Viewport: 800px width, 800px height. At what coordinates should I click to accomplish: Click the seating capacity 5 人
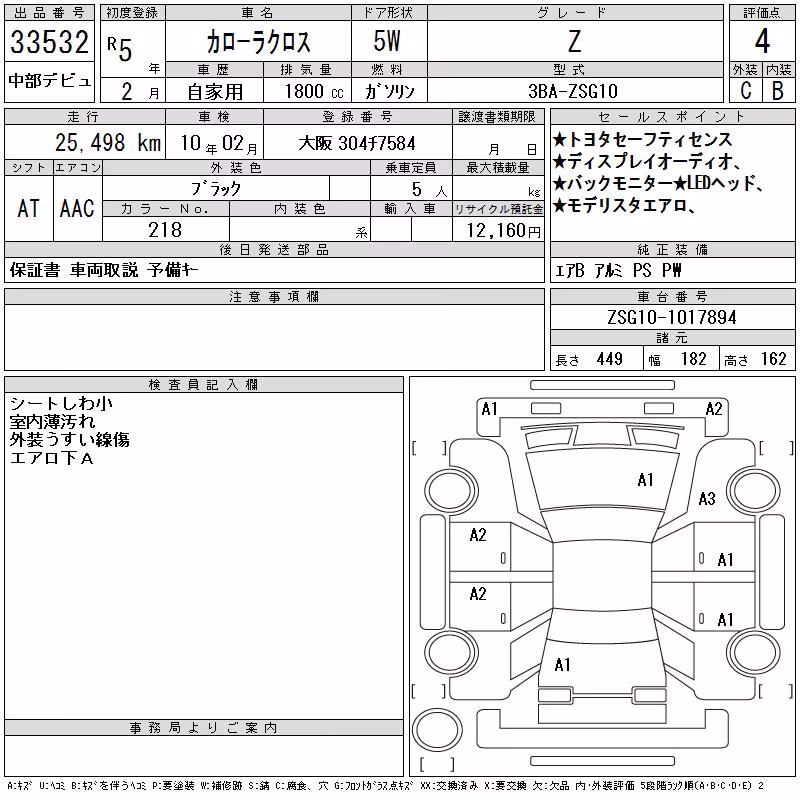coord(429,190)
